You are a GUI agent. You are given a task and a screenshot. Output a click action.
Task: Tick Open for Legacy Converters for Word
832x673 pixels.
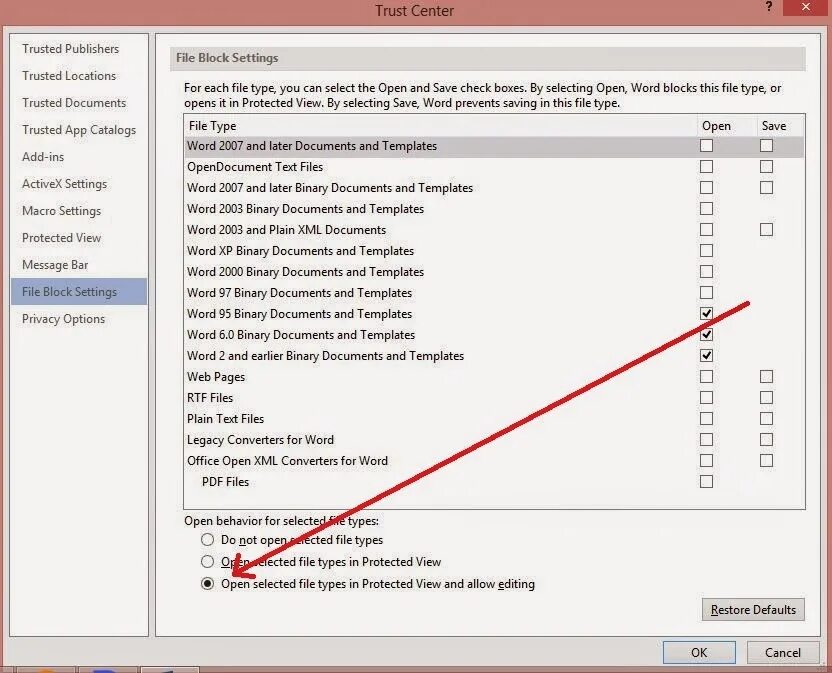(706, 439)
